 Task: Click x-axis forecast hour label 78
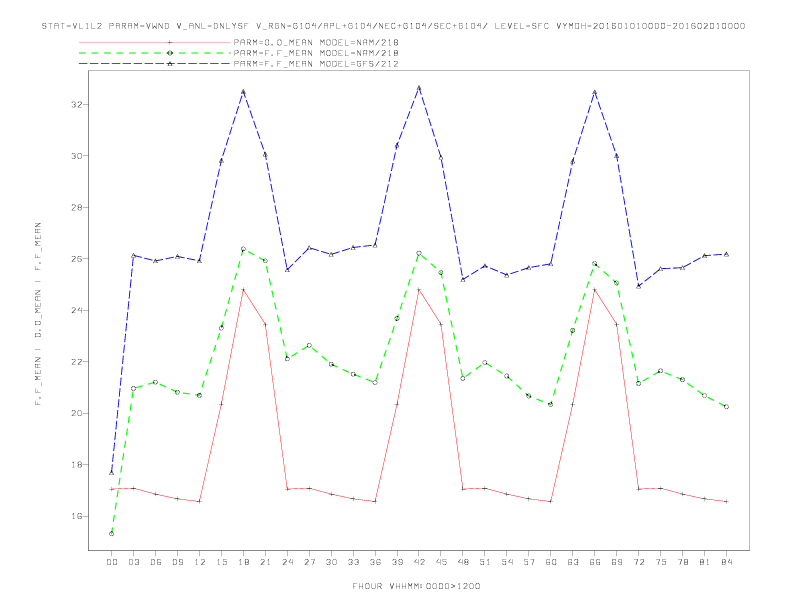(682, 562)
